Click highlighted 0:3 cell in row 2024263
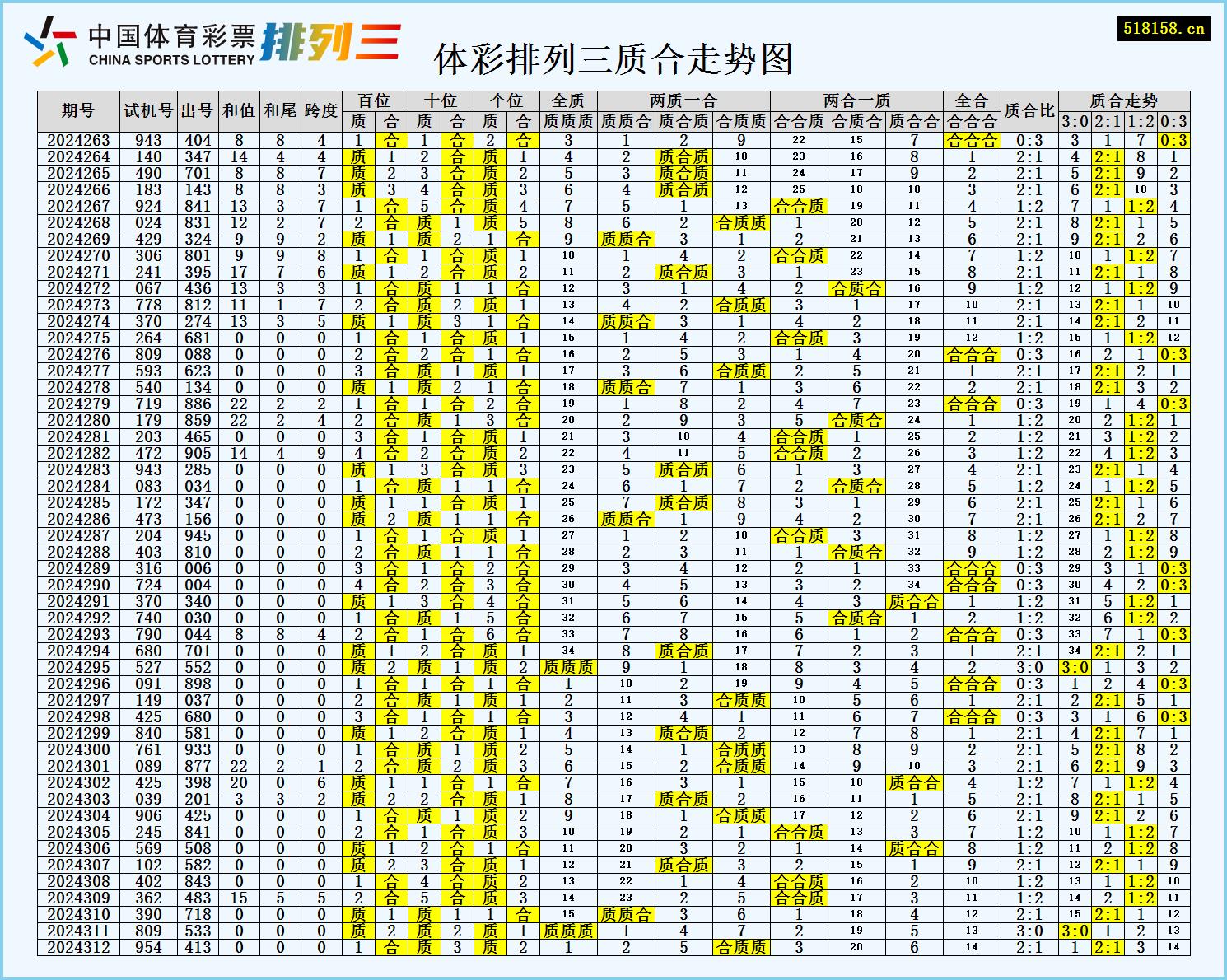This screenshot has height=980, width=1227. point(1173,141)
